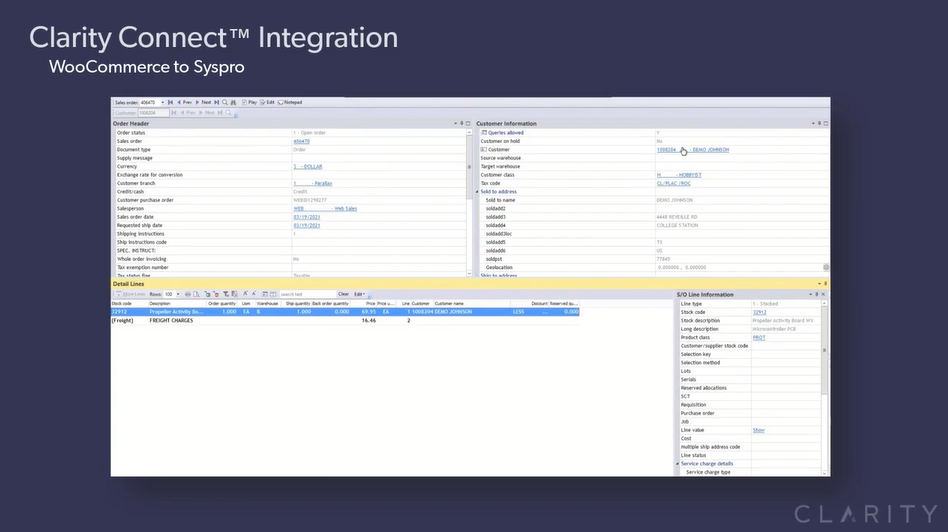Open the Parallax customer branch link
Viewport: 948px width, 532px height.
point(313,183)
